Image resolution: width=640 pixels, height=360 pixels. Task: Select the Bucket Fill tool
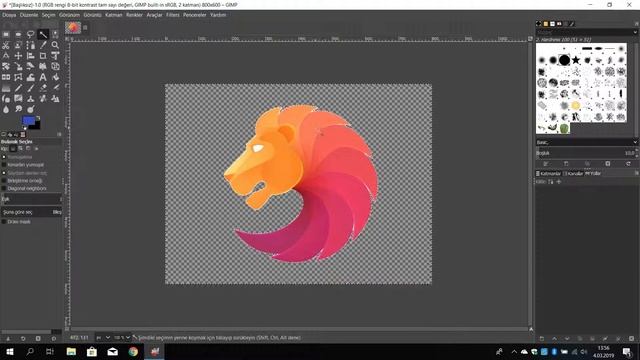(x=55, y=77)
